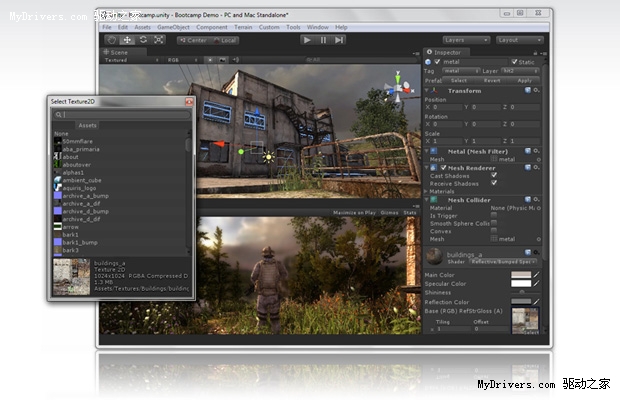Open the Assets menu
This screenshot has width=620, height=400.
tap(142, 27)
